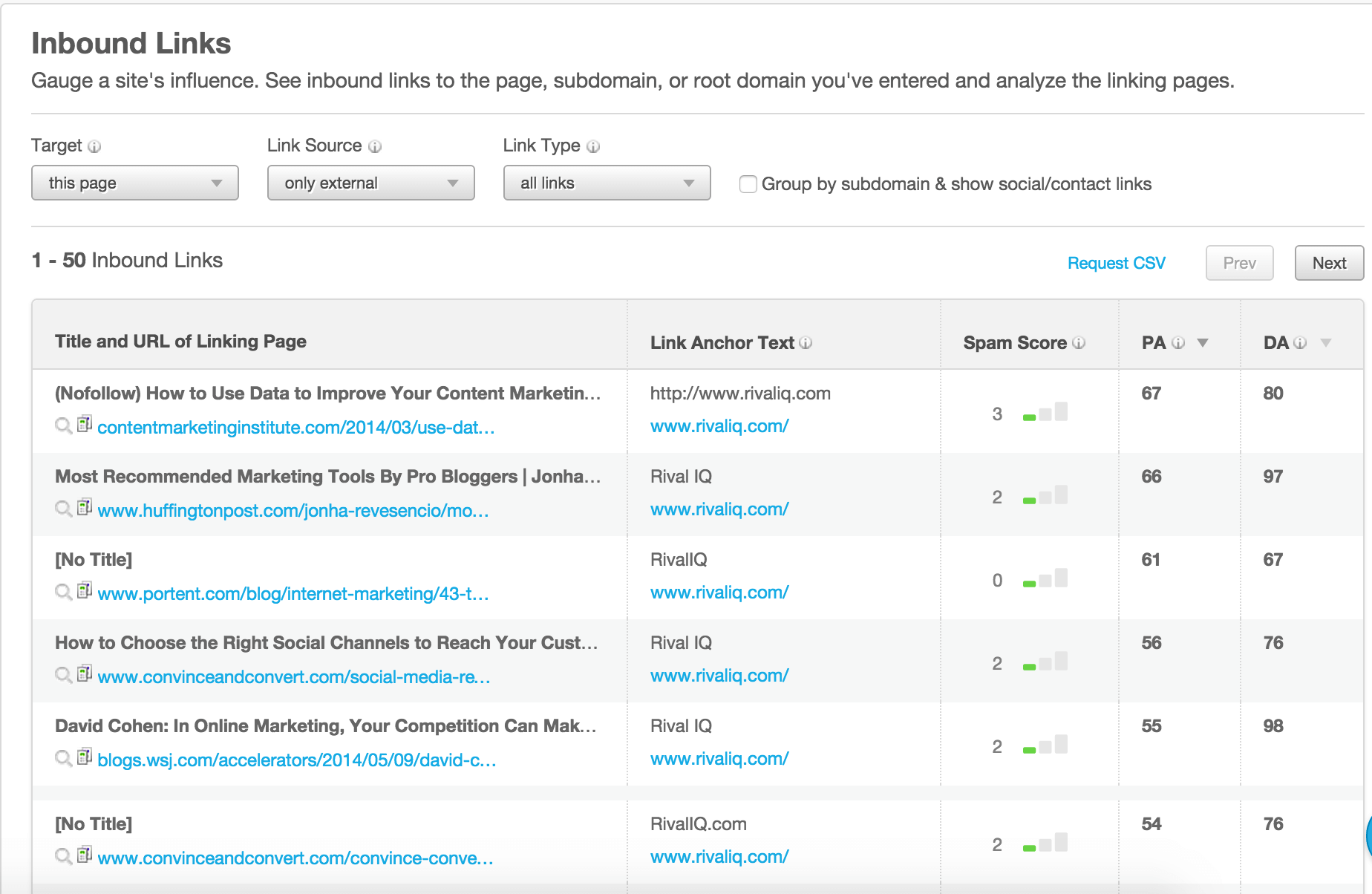Click DA value 97 in Huffington Post row

point(1273,477)
